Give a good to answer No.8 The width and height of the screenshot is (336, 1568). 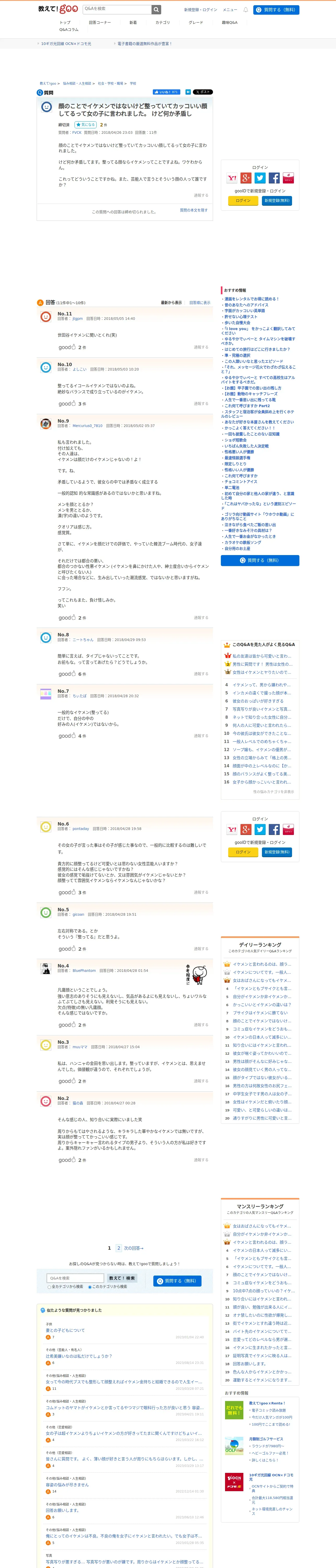pyautogui.click(x=67, y=674)
